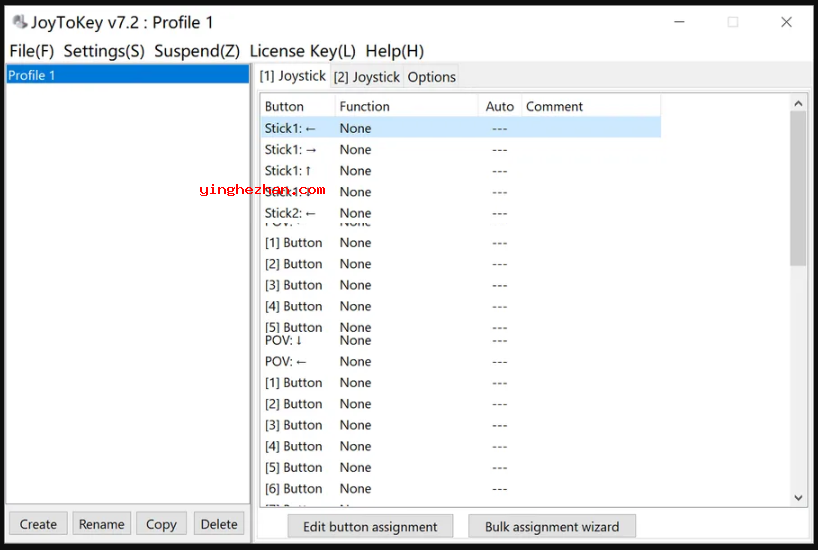The image size is (818, 550).
Task: Open the Suspend(Z) menu
Action: 197,51
